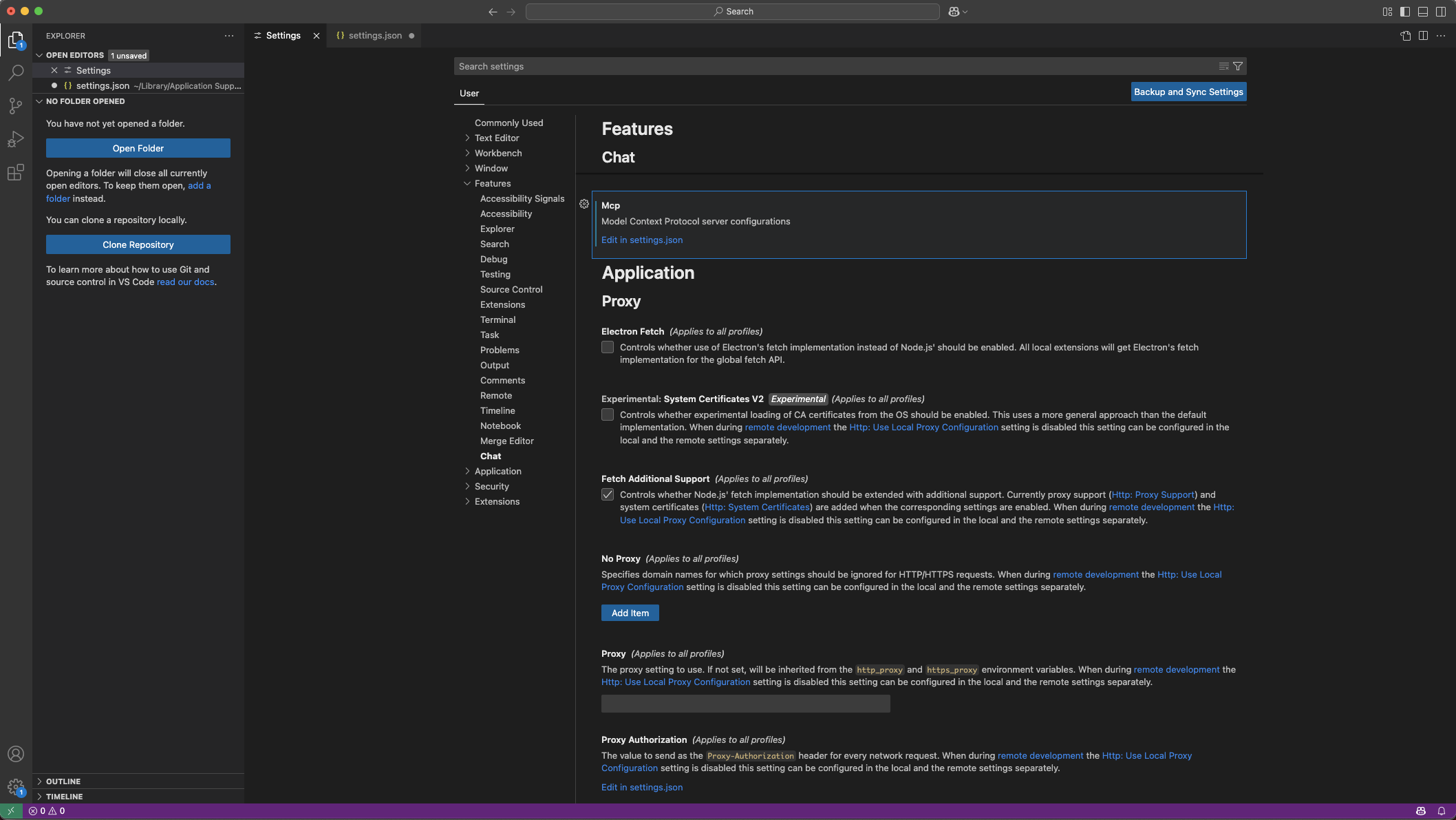Open the Accounts menu icon
The width and height of the screenshot is (1456, 820).
(x=16, y=754)
